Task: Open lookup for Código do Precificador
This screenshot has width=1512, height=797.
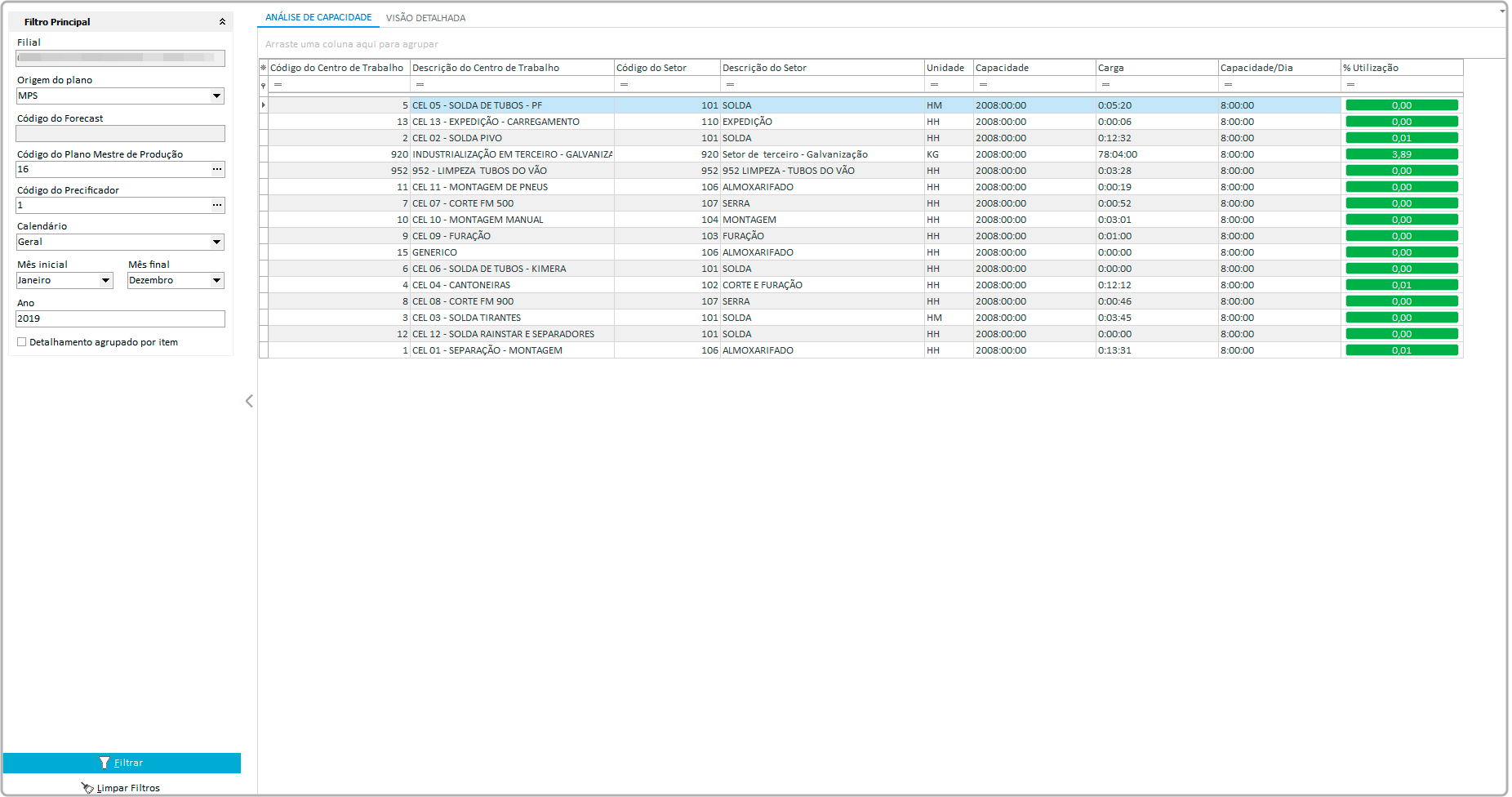Action: coord(217,205)
